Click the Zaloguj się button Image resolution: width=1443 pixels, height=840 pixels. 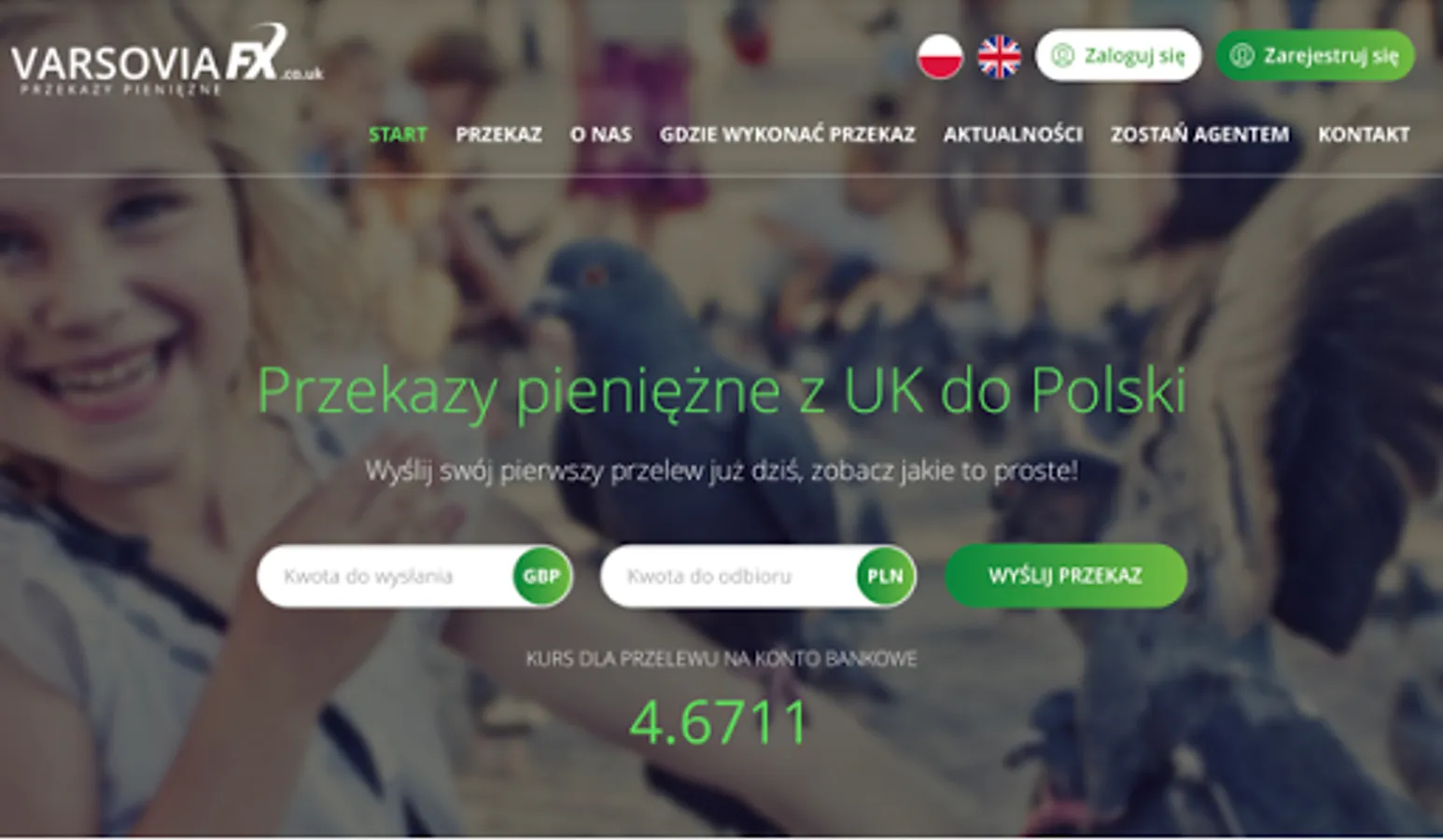pyautogui.click(x=1118, y=56)
